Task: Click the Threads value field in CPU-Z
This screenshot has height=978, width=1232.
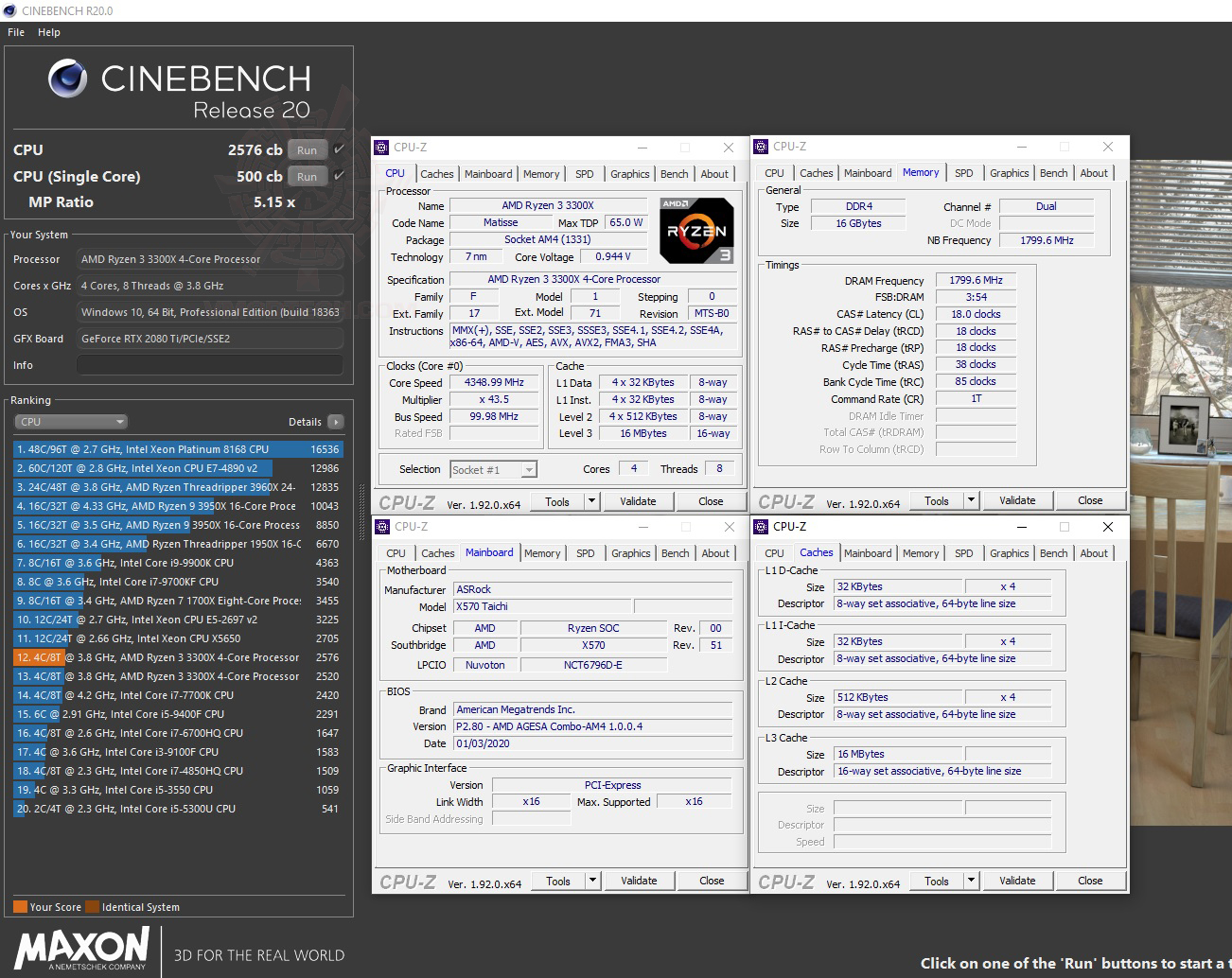Action: point(719,468)
